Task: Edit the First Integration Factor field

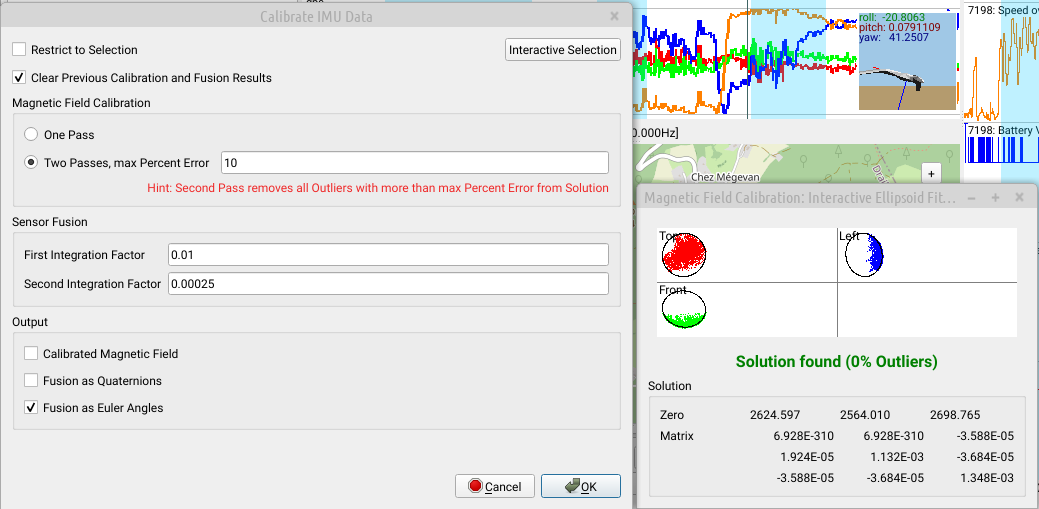Action: click(388, 254)
